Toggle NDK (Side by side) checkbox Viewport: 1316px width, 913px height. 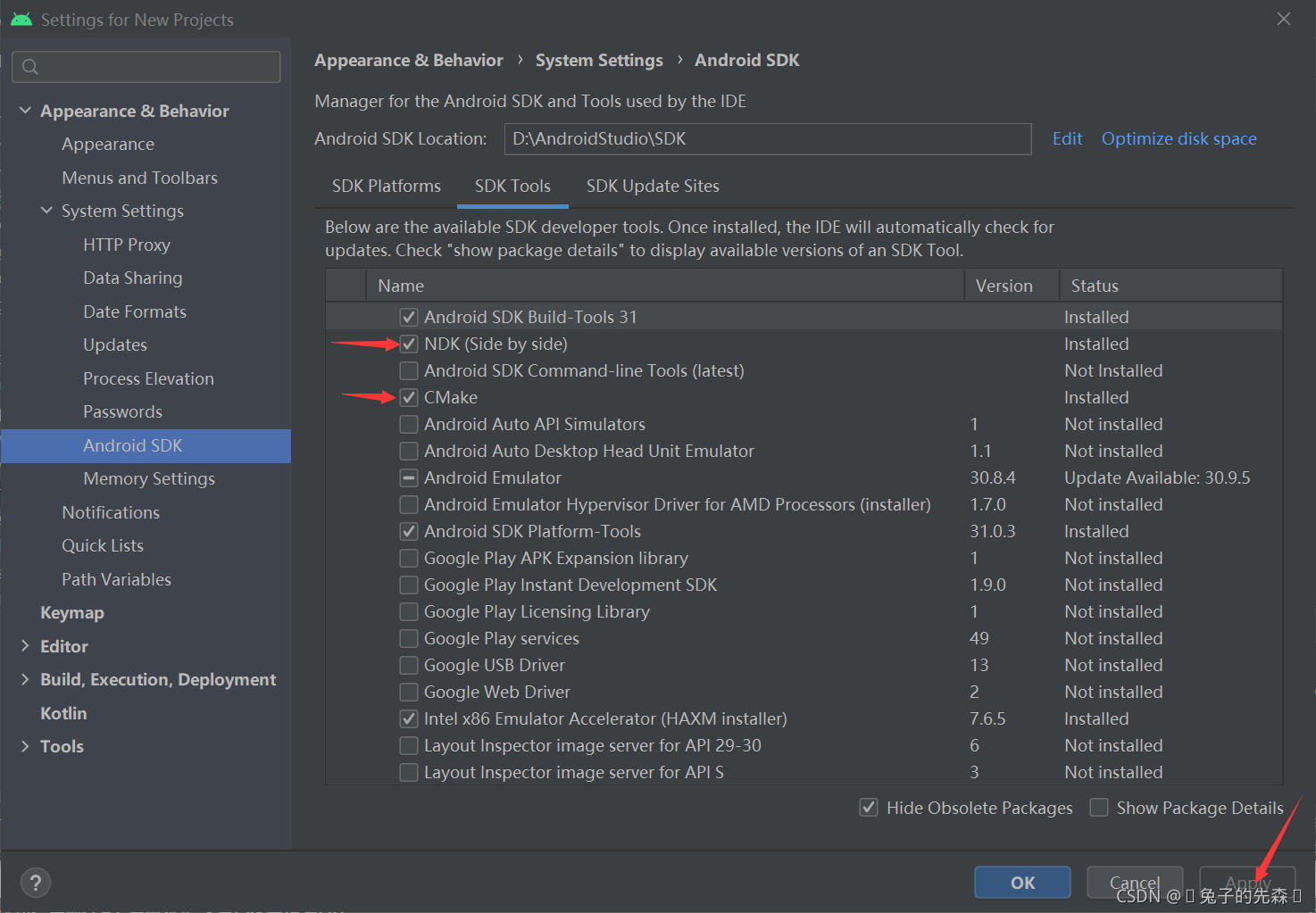pos(409,344)
